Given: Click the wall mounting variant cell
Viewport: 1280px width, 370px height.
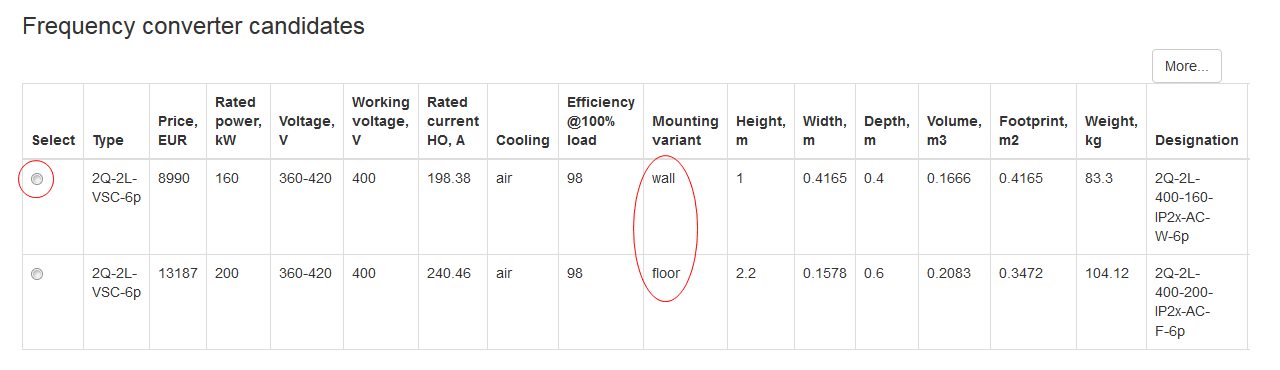Looking at the screenshot, I should [664, 179].
